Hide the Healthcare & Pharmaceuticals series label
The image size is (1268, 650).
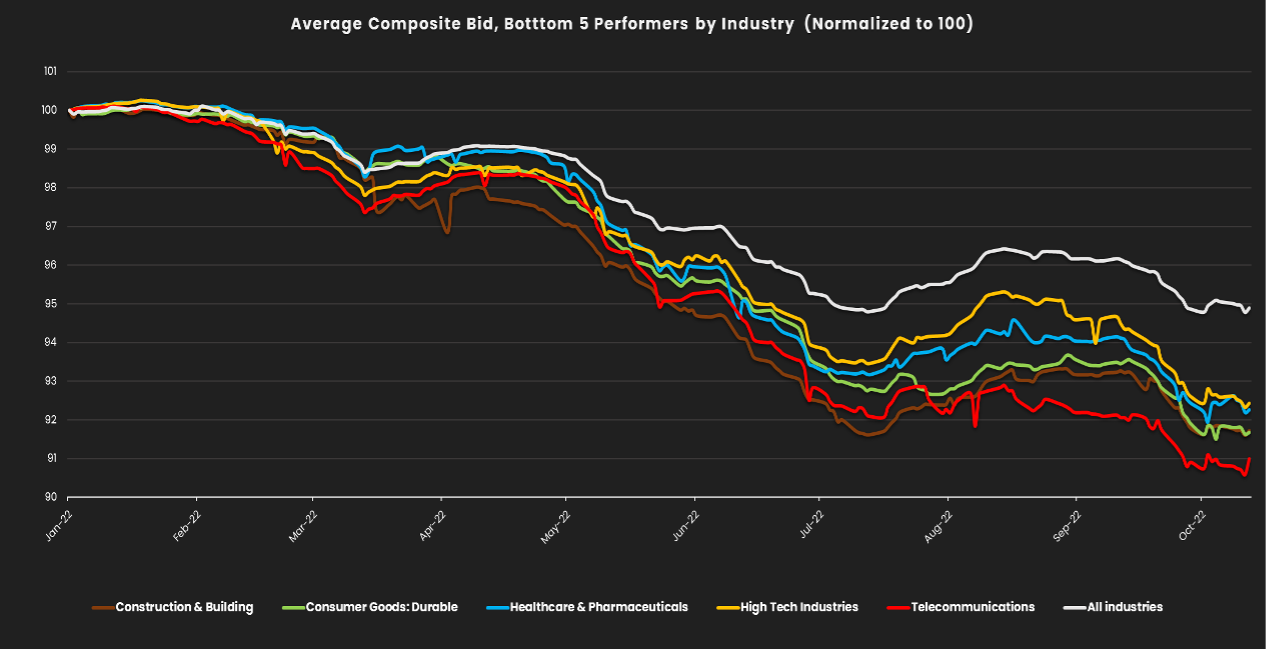coord(598,607)
